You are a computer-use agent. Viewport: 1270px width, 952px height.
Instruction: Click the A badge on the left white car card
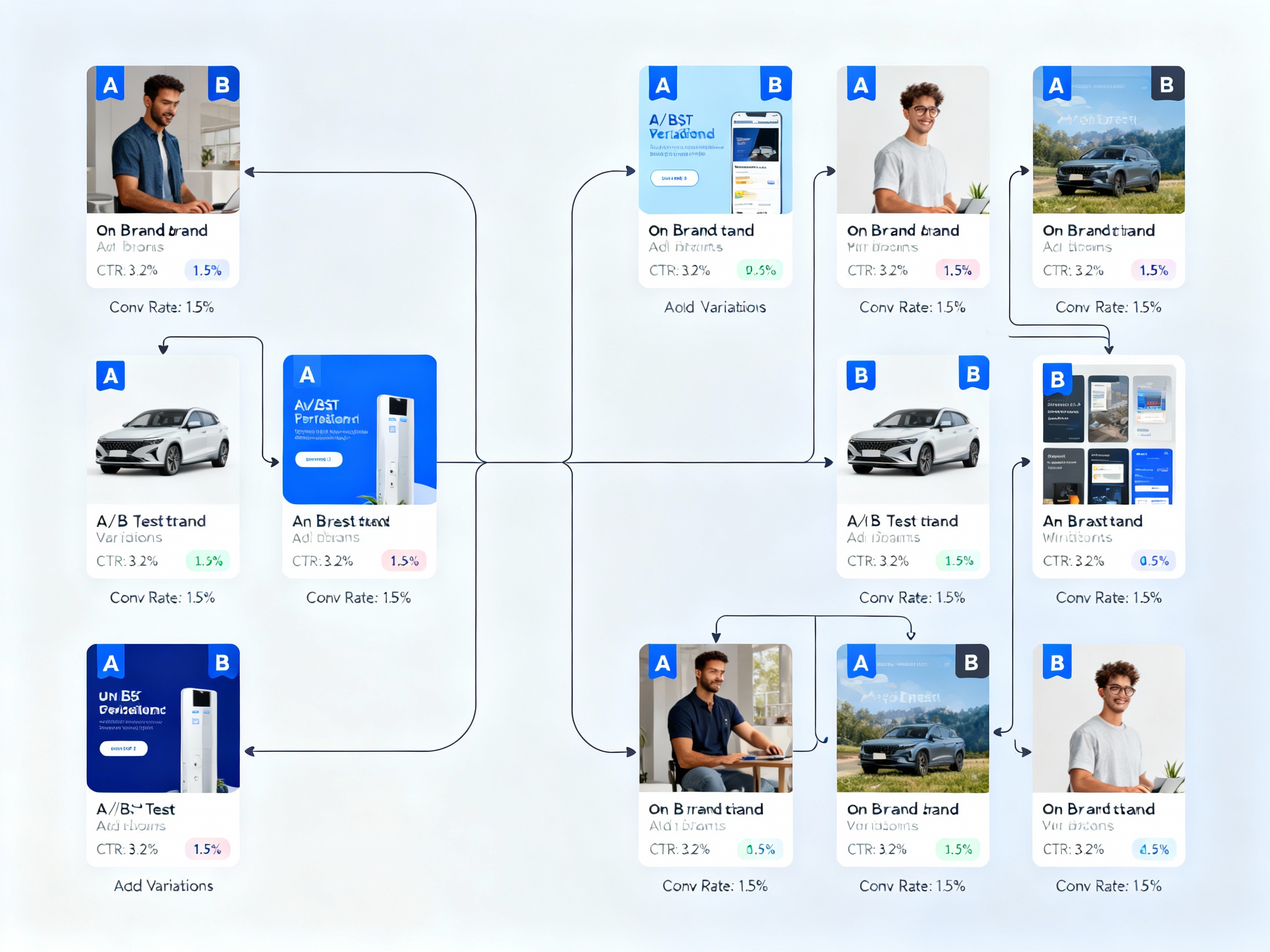(110, 376)
